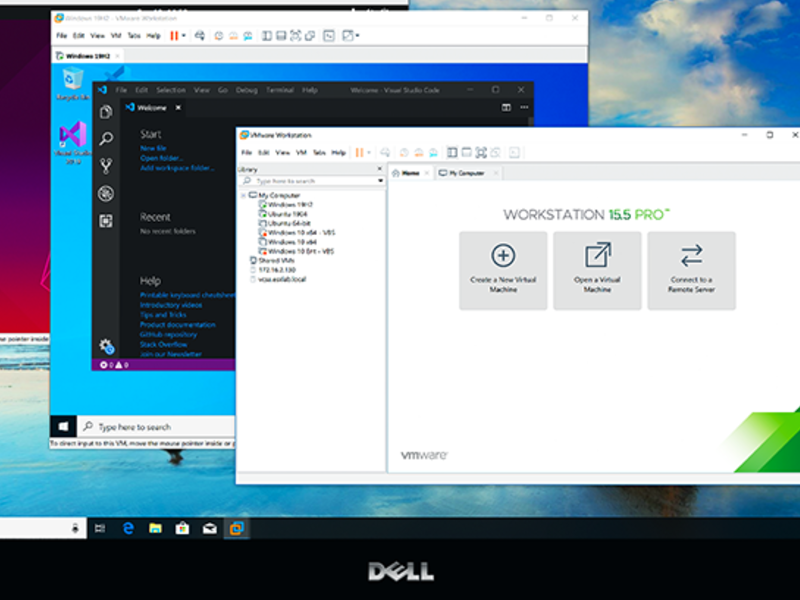Enter full screen in front VMware Workstation toolbar

pos(481,153)
